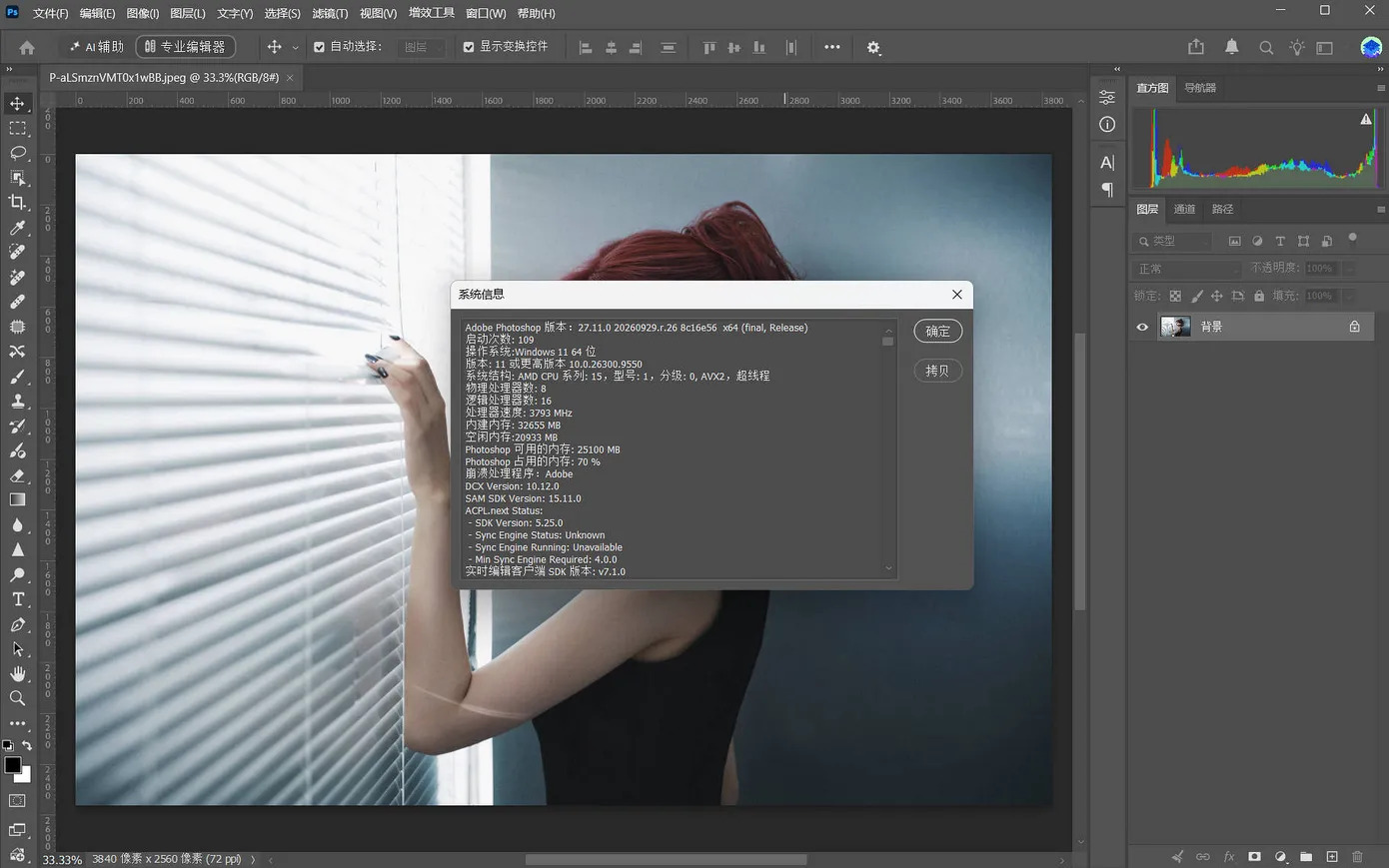Select the Pen tool
Image resolution: width=1389 pixels, height=868 pixels.
coord(17,624)
